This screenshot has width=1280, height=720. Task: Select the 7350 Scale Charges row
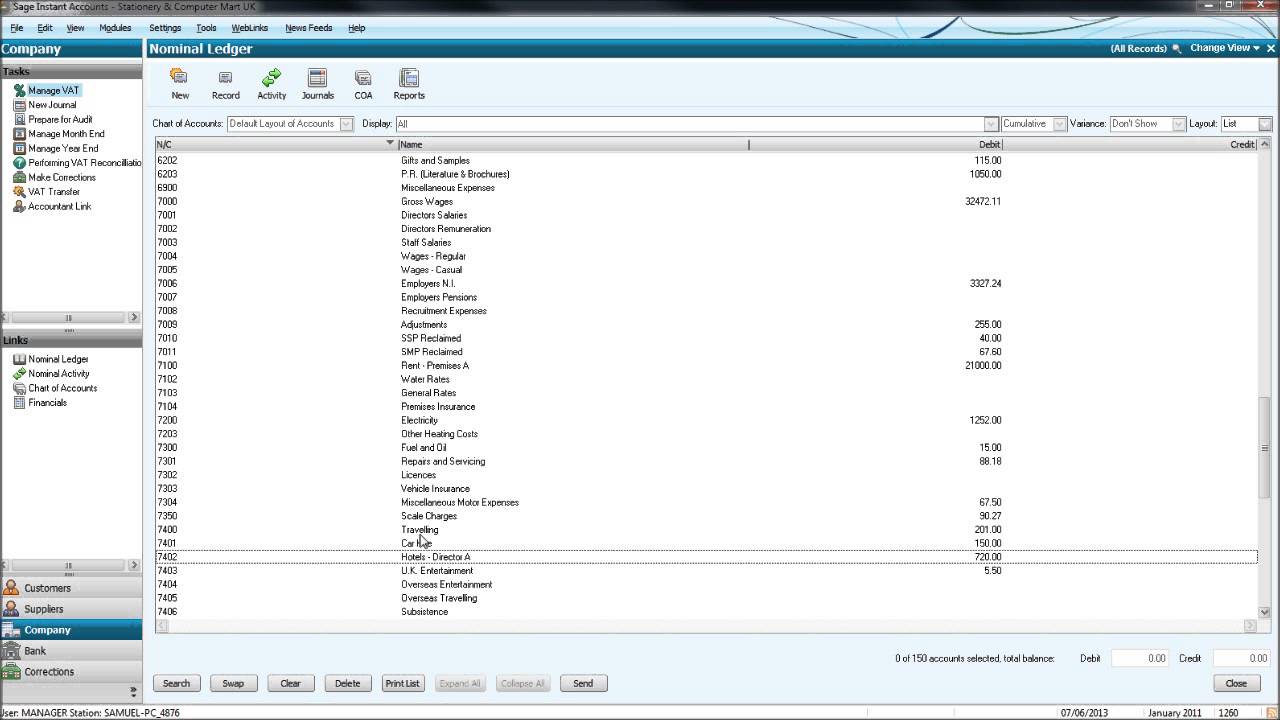coord(706,516)
